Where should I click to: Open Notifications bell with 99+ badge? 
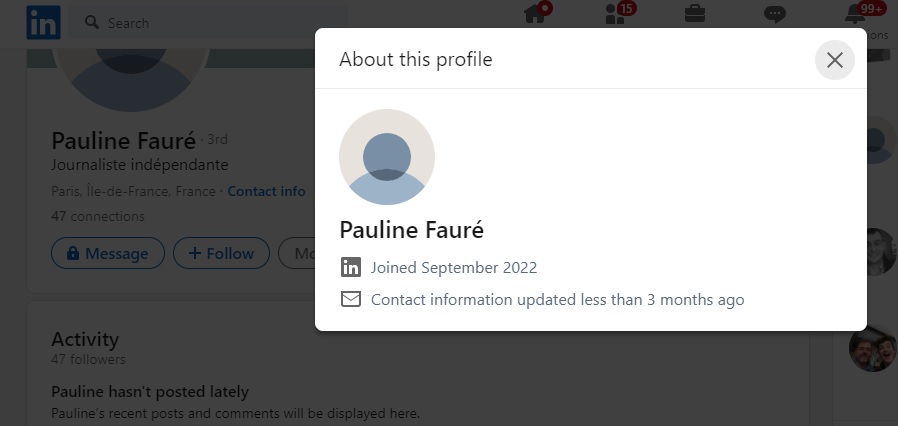pos(855,14)
